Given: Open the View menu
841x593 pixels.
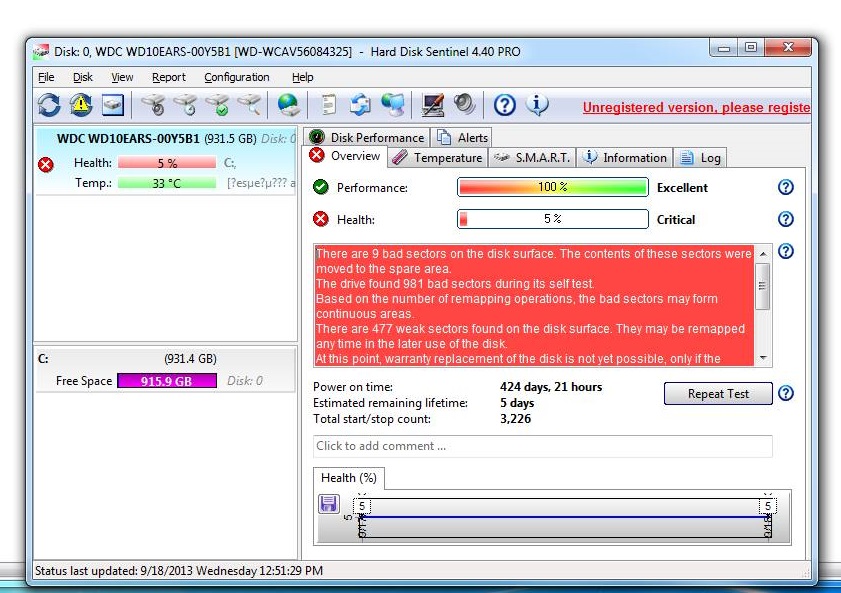Looking at the screenshot, I should tap(122, 77).
